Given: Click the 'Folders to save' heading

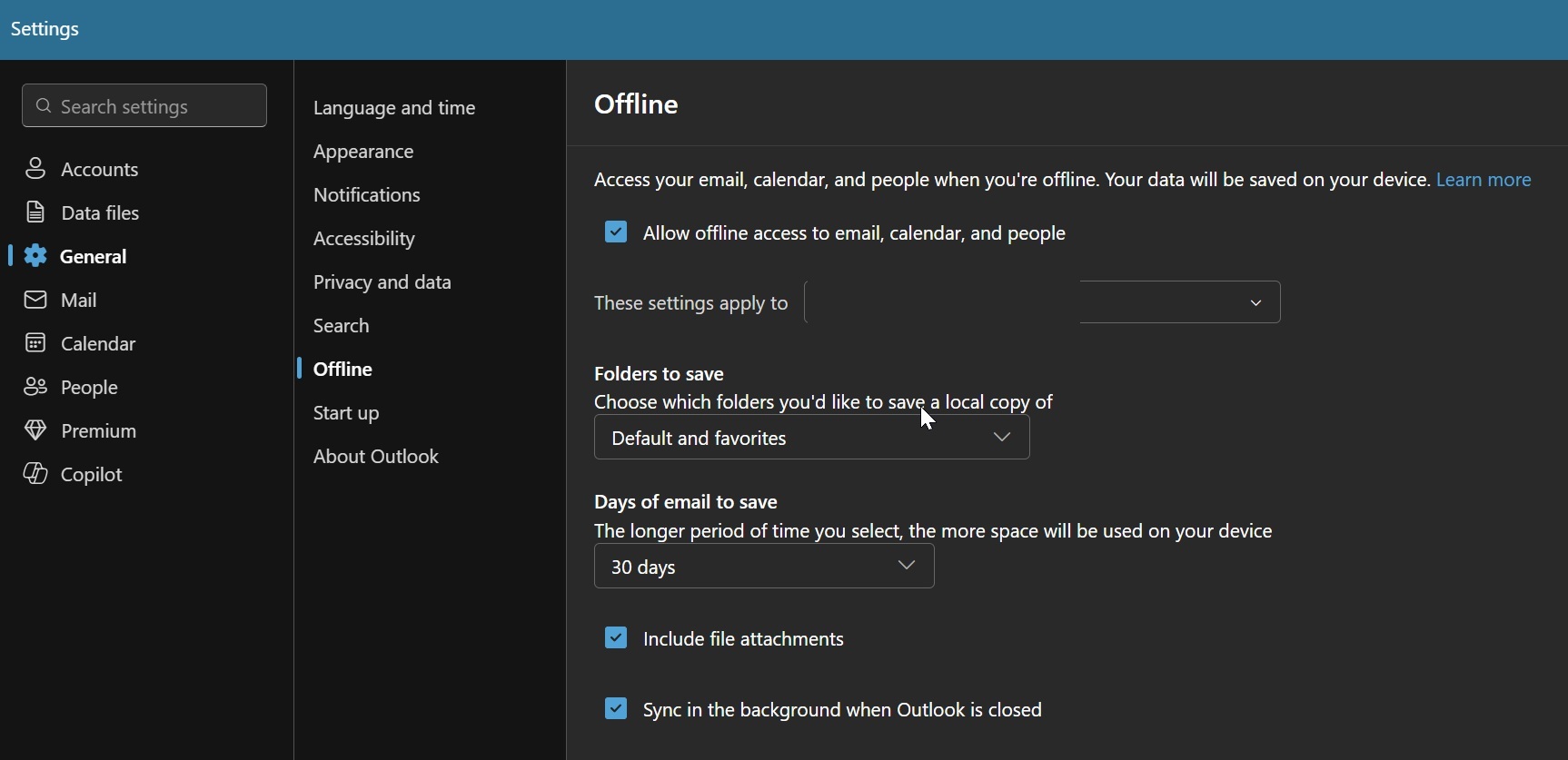Looking at the screenshot, I should tap(659, 373).
